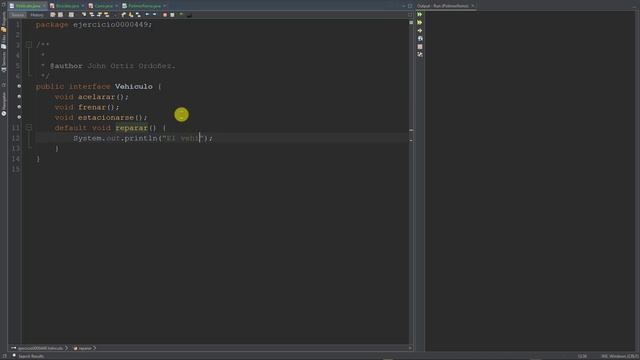The height and width of the screenshot is (360, 640).
Task: Show opened documents list arrow
Action: click(x=403, y=6)
